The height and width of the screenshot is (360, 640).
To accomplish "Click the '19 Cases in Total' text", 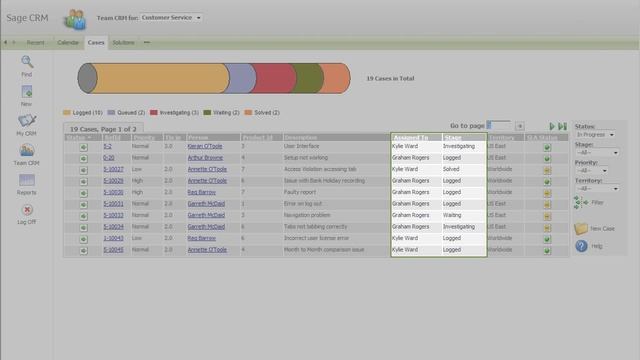I will (x=390, y=78).
